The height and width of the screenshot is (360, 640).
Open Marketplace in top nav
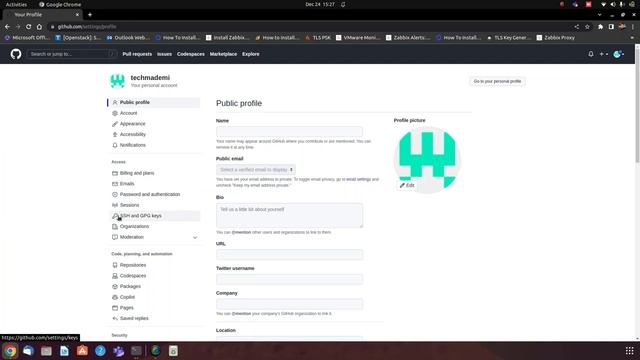223,54
